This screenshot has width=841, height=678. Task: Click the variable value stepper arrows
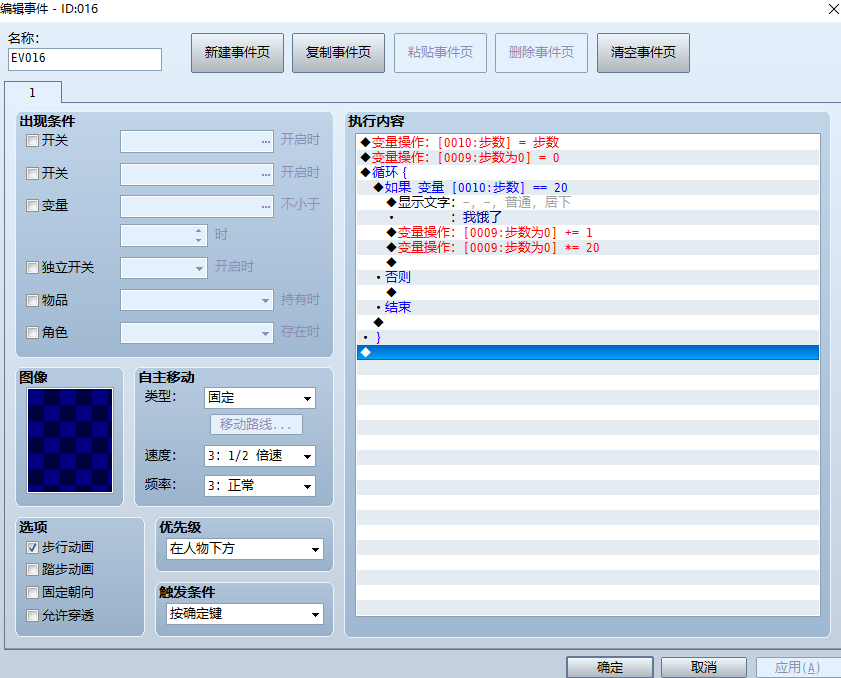[198, 235]
